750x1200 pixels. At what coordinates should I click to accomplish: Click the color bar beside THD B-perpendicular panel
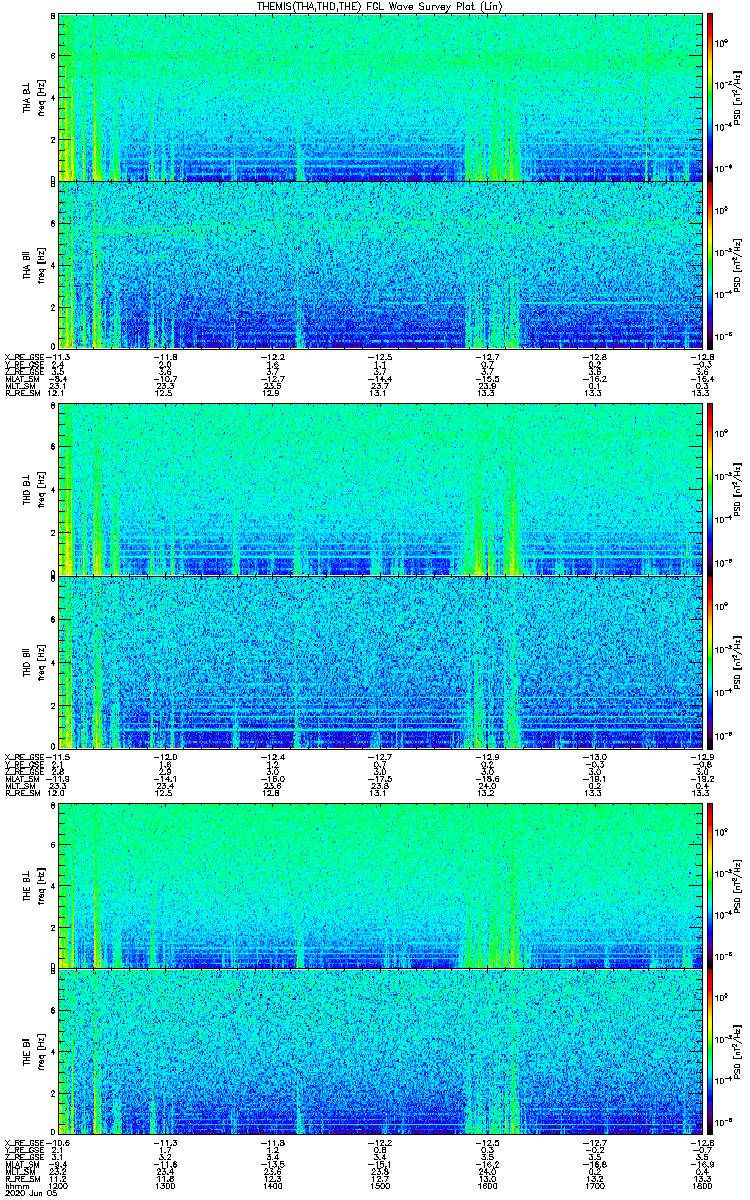[711, 490]
